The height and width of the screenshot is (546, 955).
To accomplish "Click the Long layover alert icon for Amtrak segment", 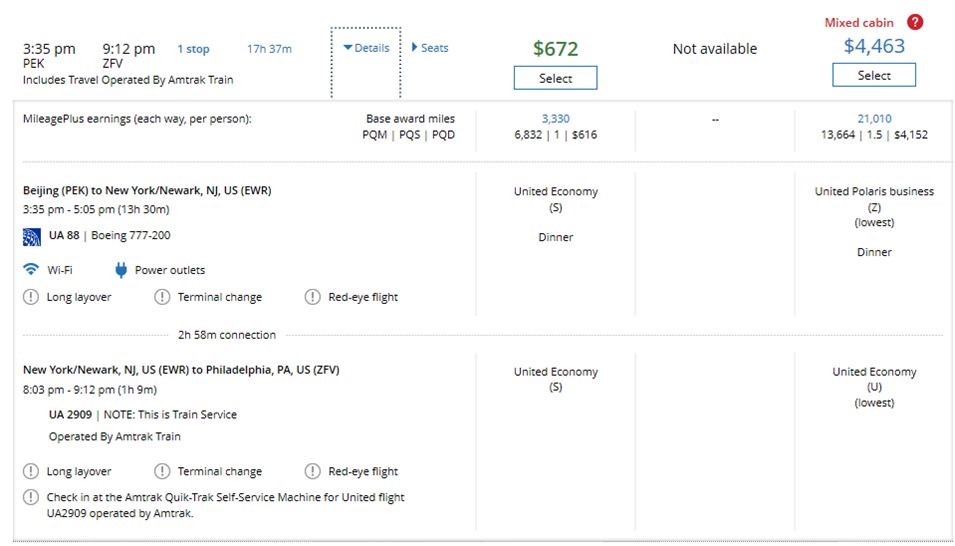I will [x=31, y=471].
